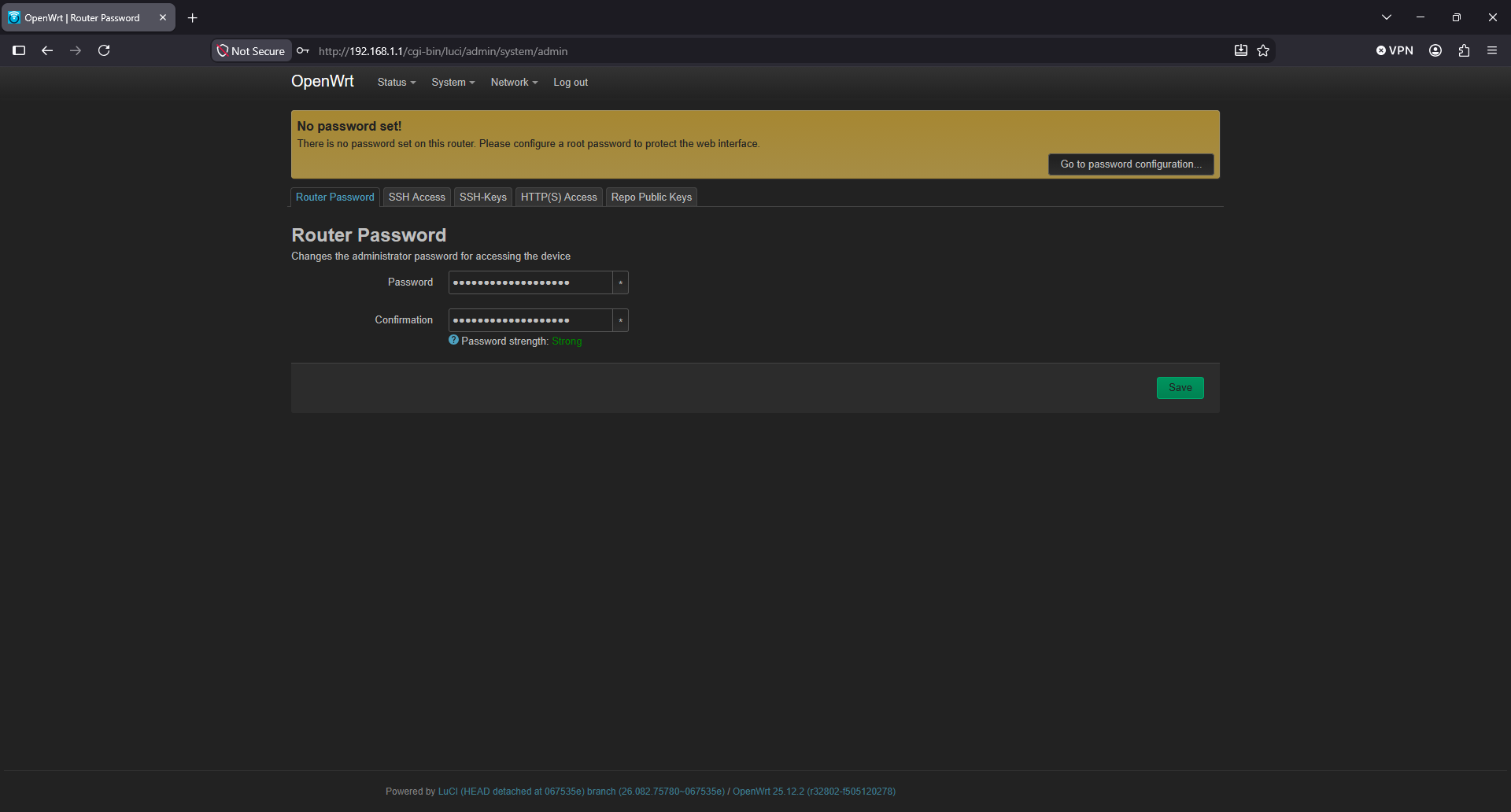Open the VPN indicator
Image resolution: width=1511 pixels, height=812 pixels.
(1395, 50)
